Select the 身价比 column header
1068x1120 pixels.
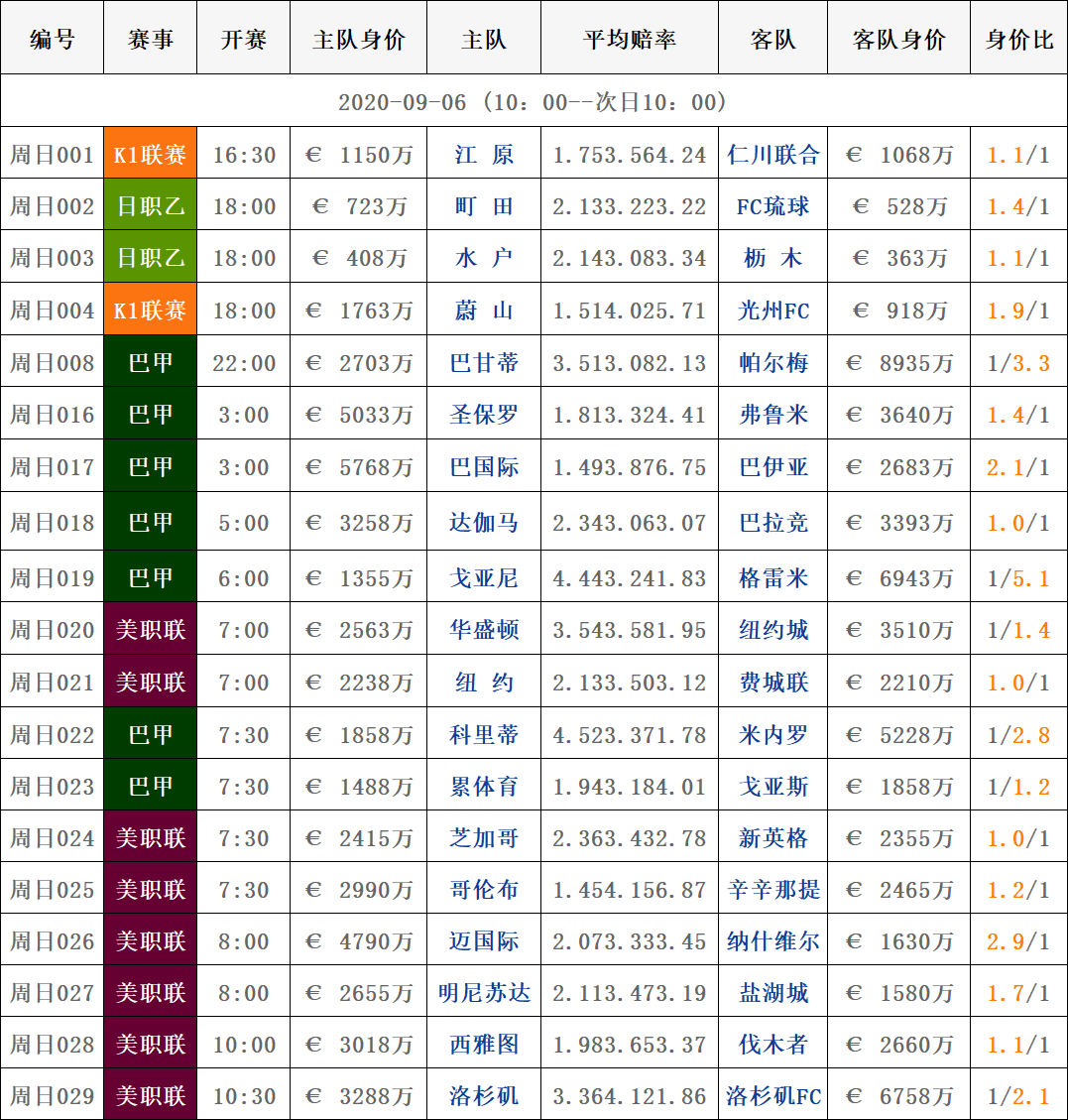tap(1018, 40)
